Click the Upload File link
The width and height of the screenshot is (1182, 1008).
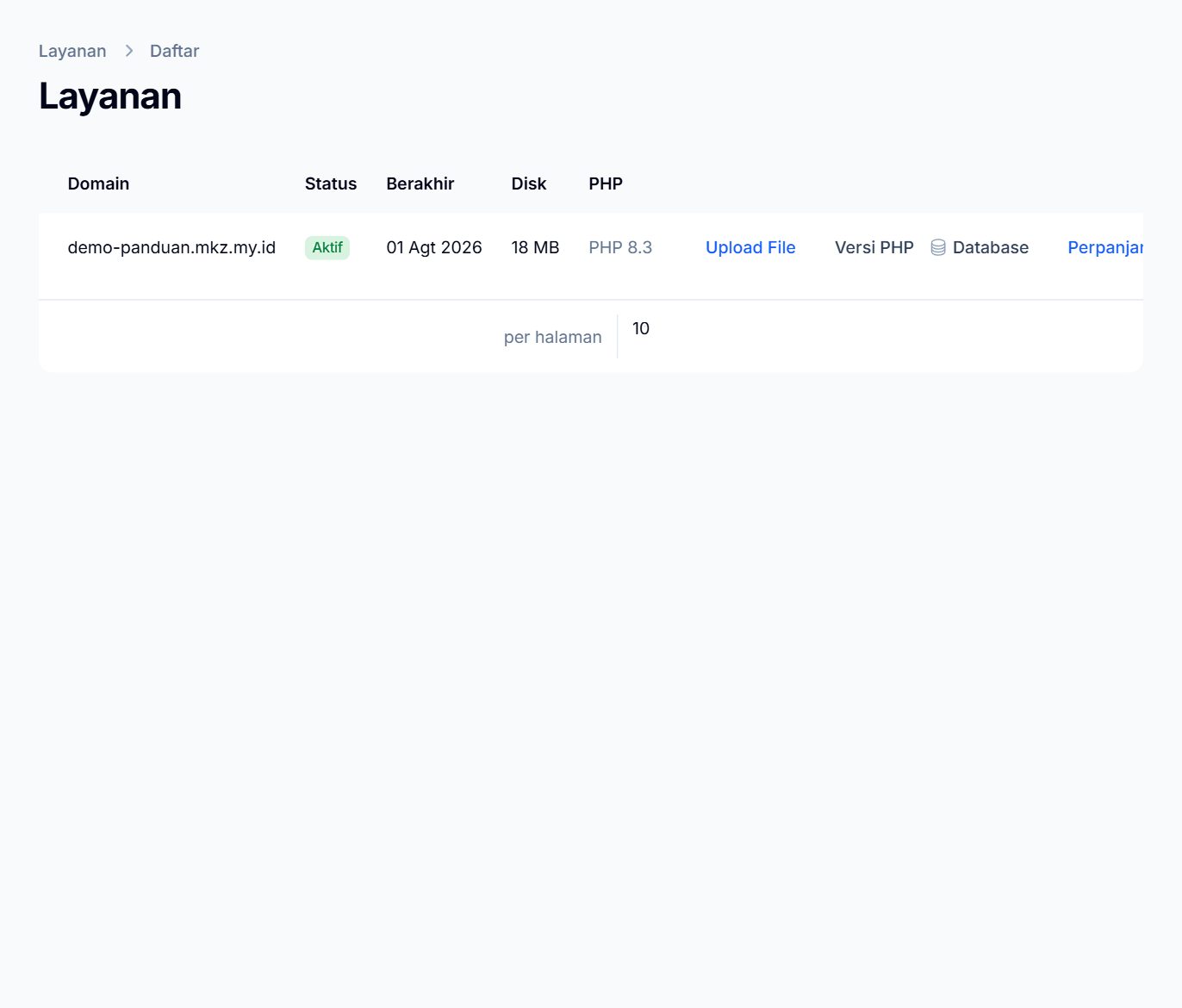click(x=750, y=247)
